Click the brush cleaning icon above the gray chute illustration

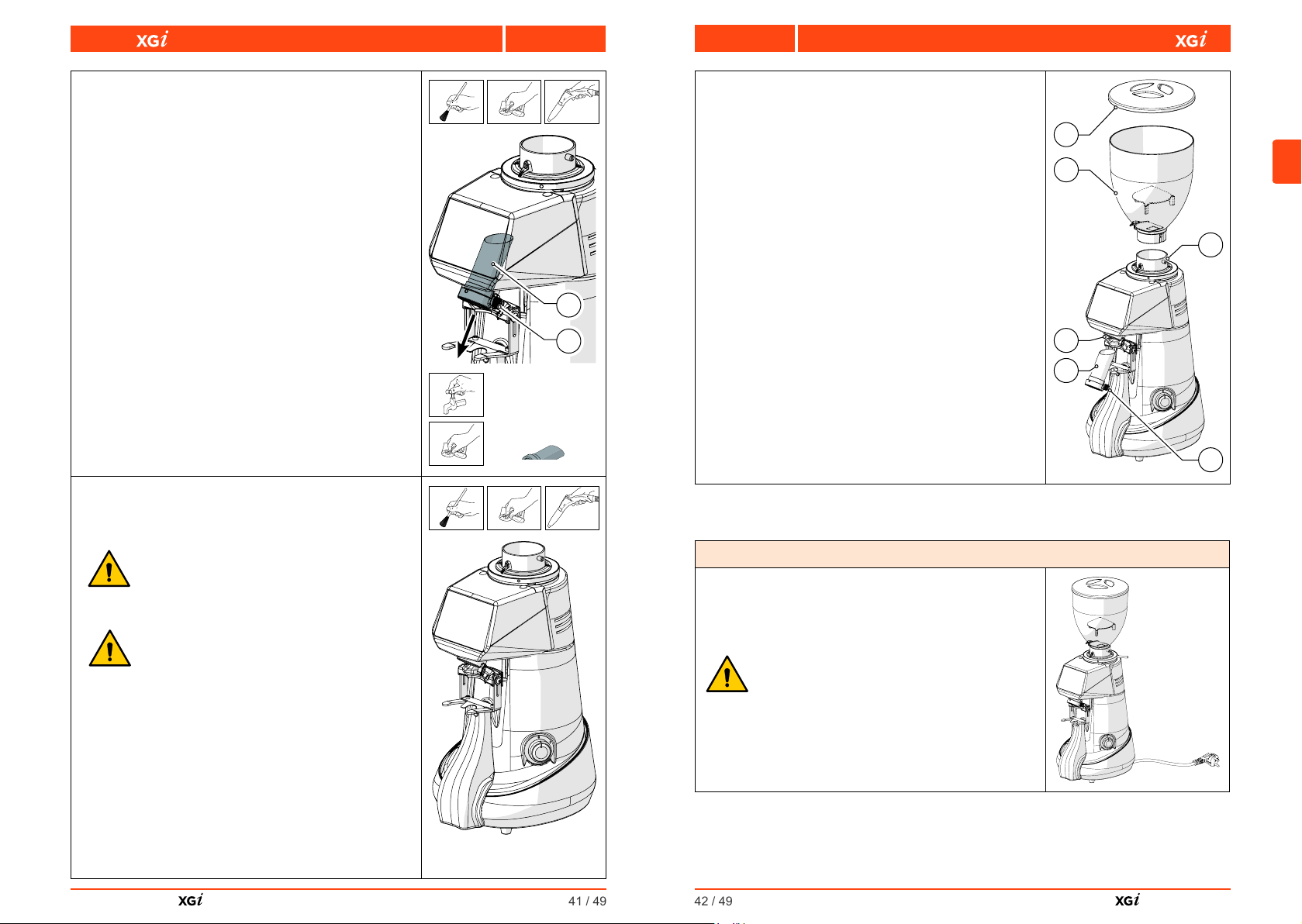tap(456, 102)
